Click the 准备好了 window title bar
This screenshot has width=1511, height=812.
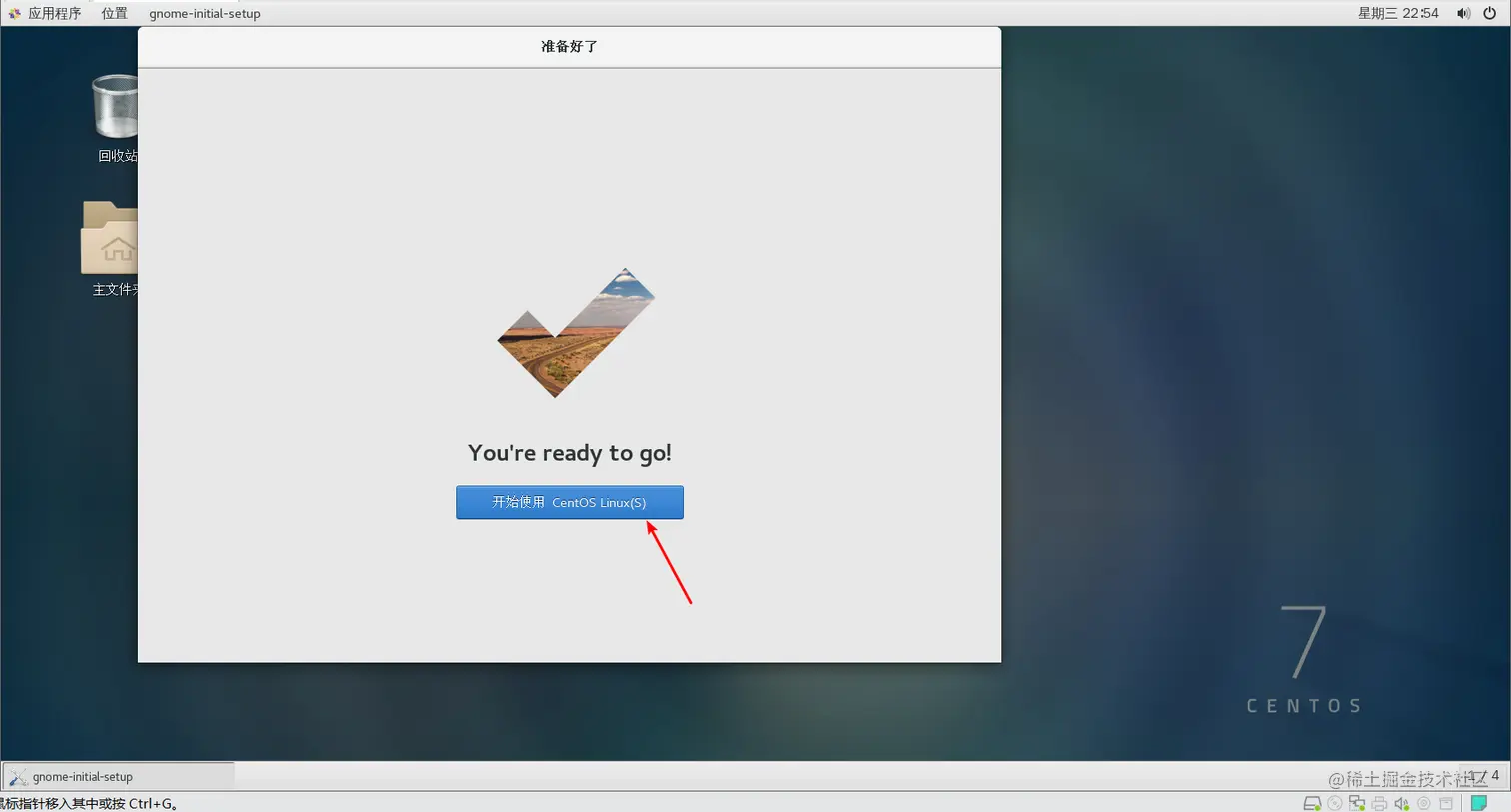(570, 47)
